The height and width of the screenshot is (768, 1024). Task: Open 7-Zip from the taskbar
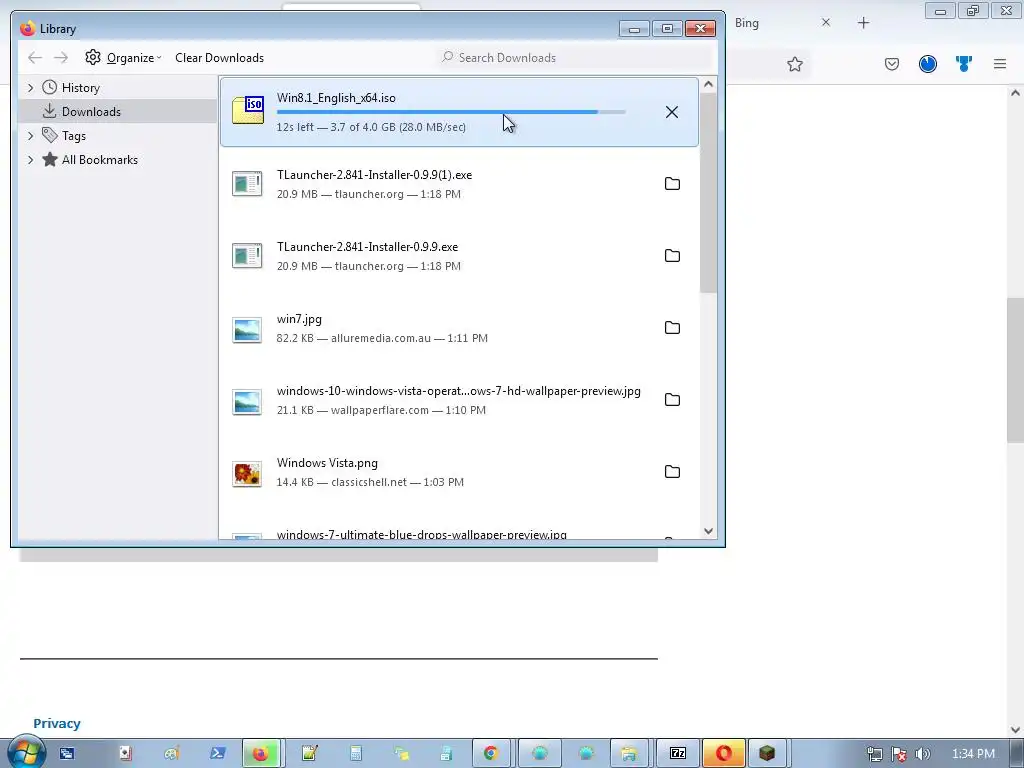point(678,754)
